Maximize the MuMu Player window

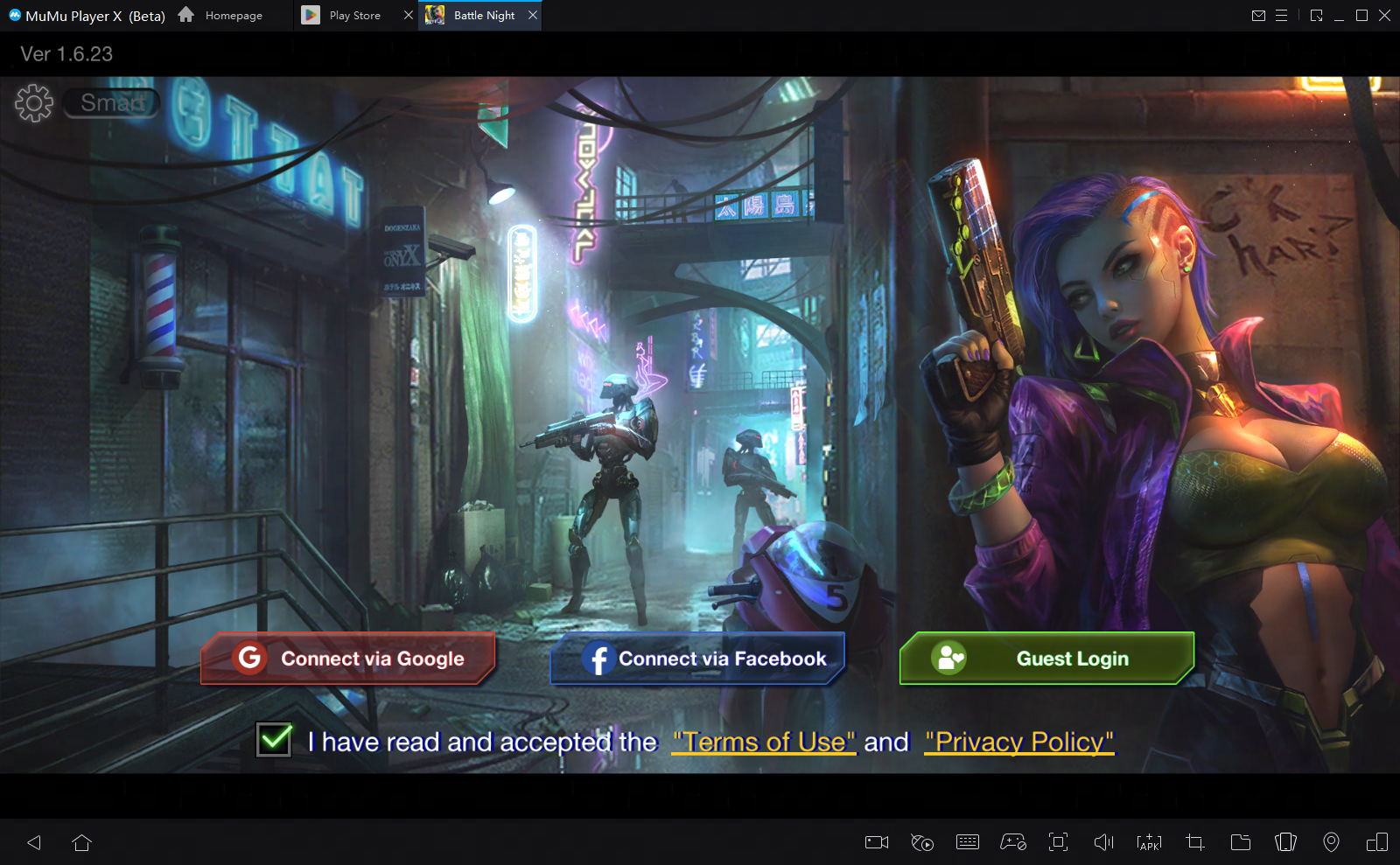point(1361,16)
